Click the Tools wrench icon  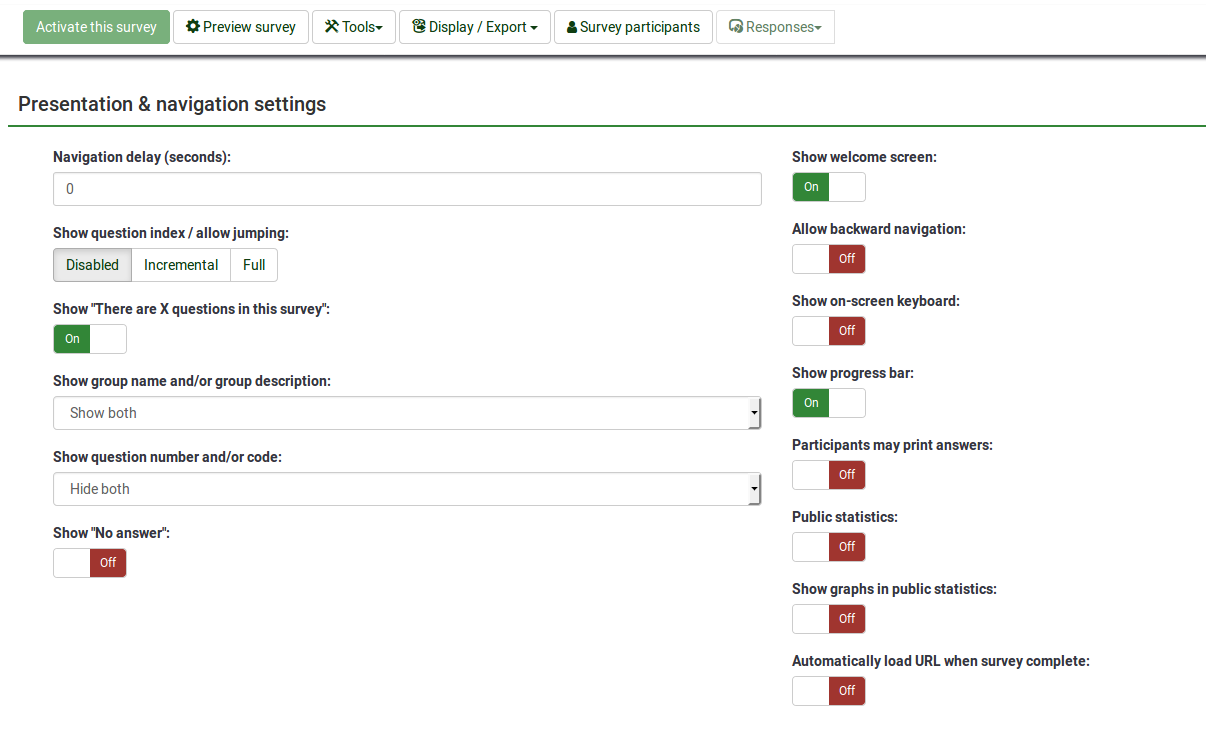(331, 27)
